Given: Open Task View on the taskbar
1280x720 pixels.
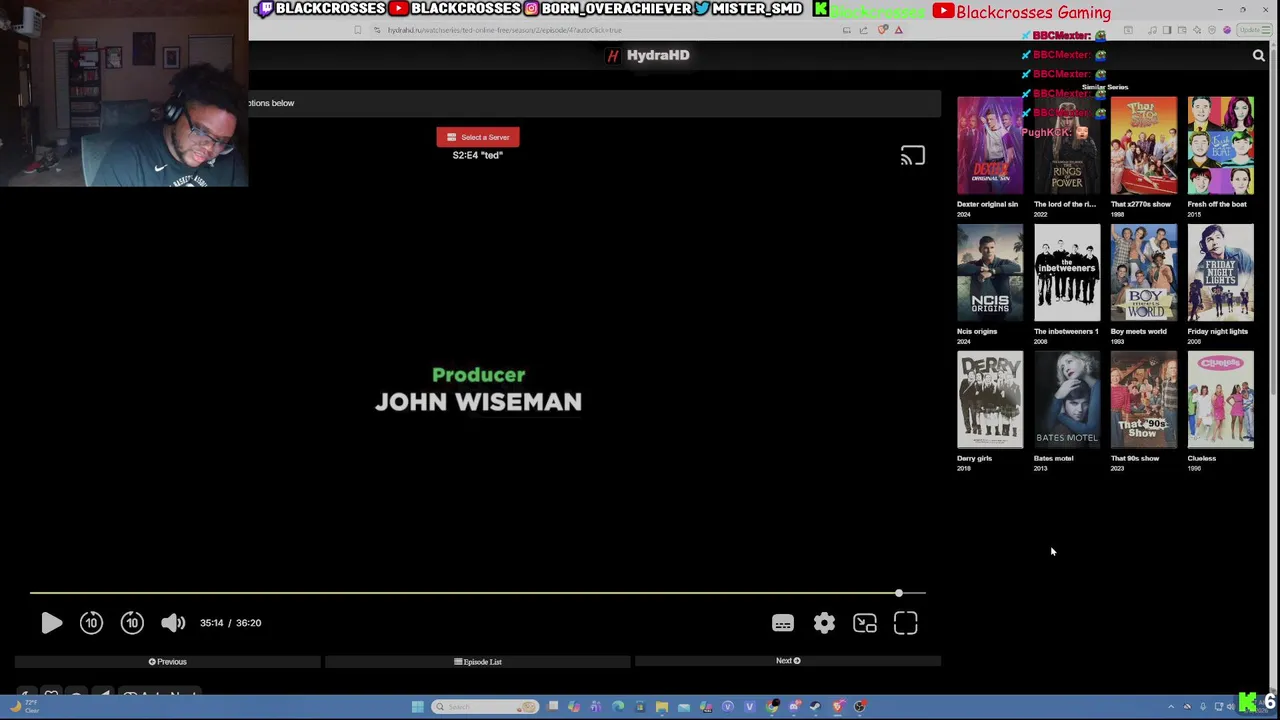Looking at the screenshot, I should [x=552, y=707].
